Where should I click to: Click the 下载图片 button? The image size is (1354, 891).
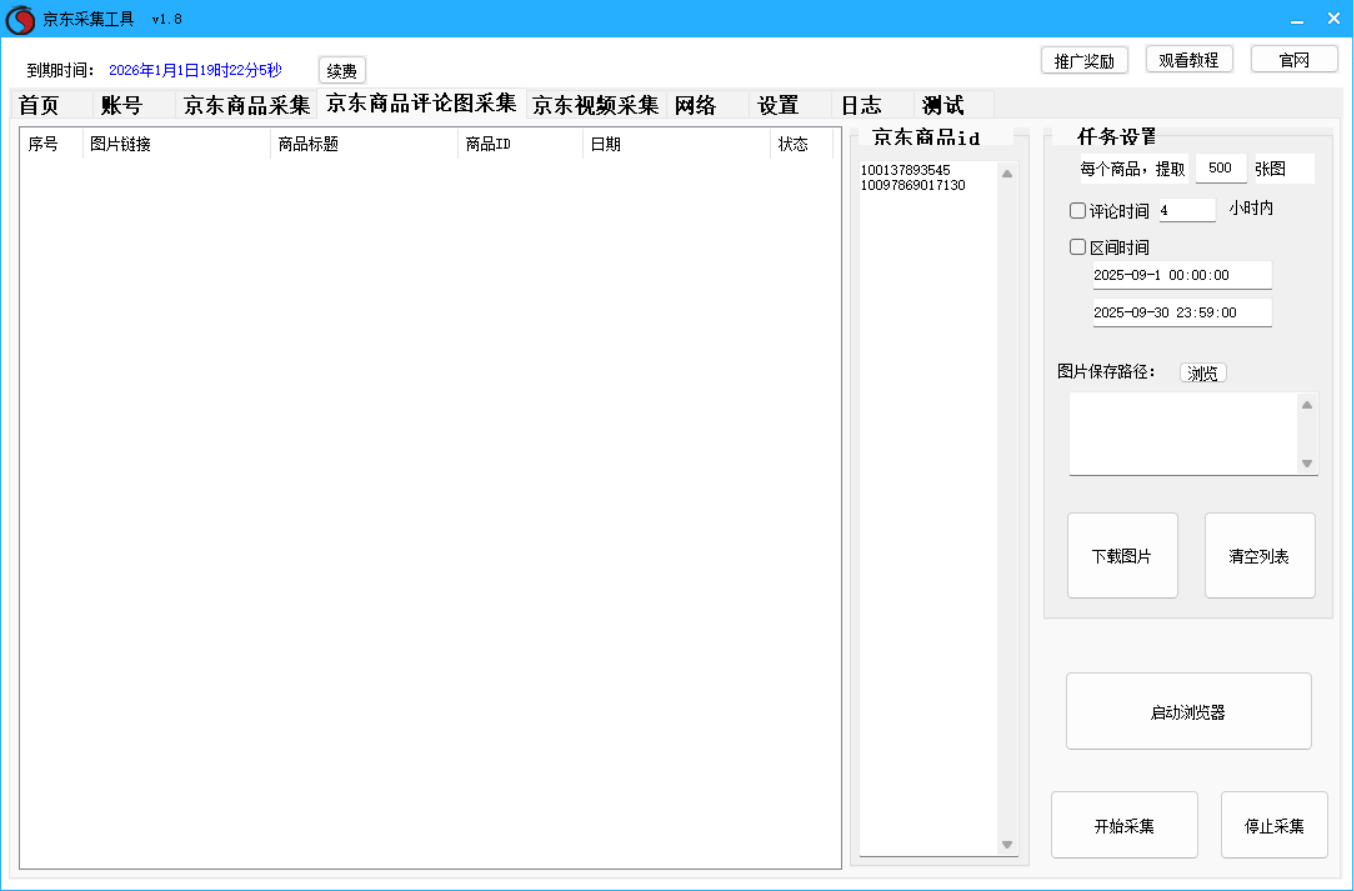tap(1122, 556)
